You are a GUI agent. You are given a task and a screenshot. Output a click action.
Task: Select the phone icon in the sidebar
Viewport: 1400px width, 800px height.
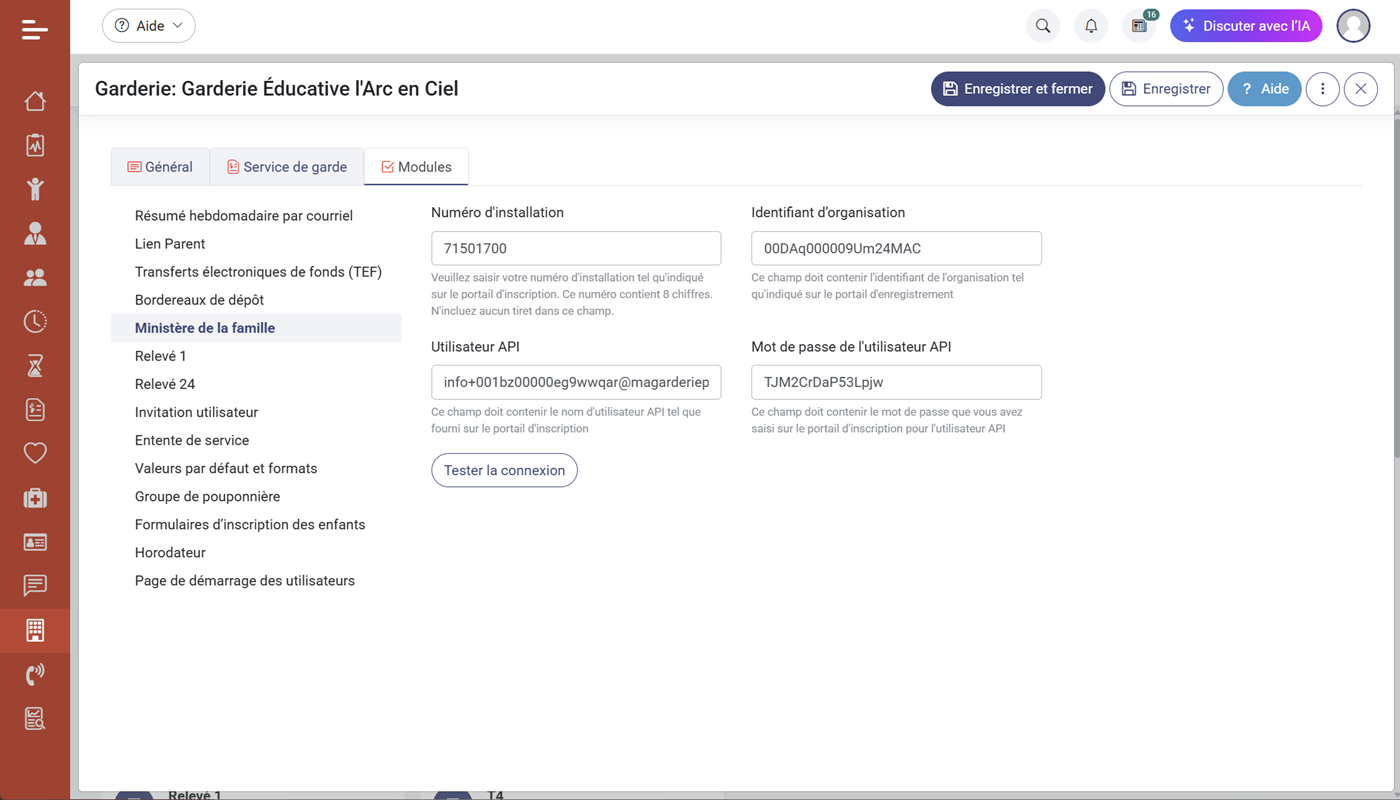click(35, 674)
